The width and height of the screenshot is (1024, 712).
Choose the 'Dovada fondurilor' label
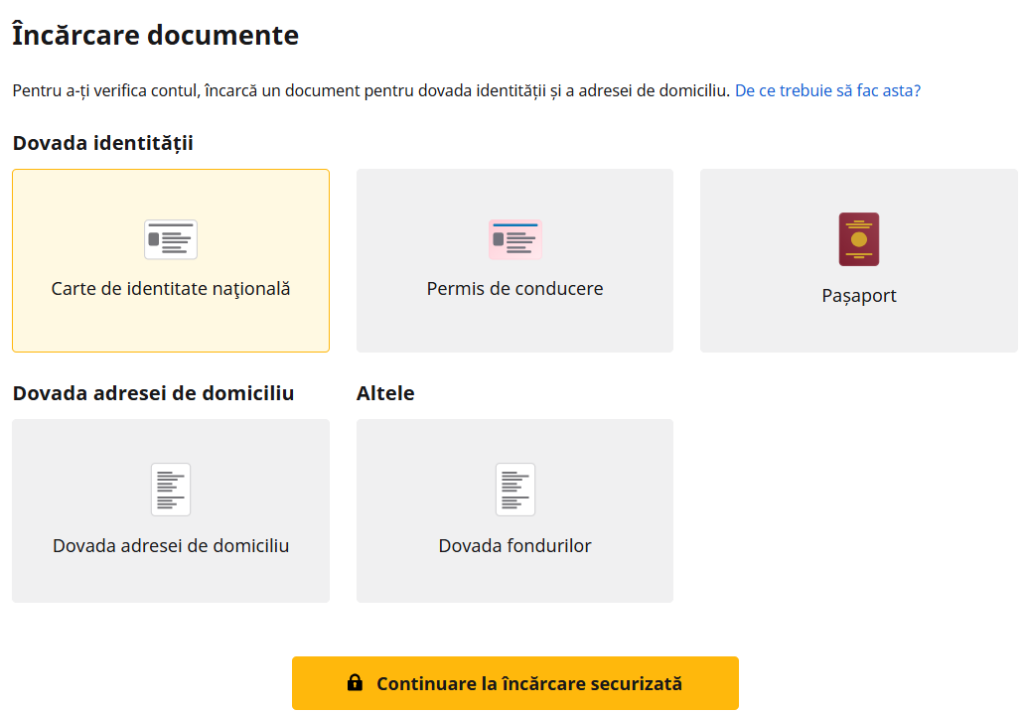(515, 545)
